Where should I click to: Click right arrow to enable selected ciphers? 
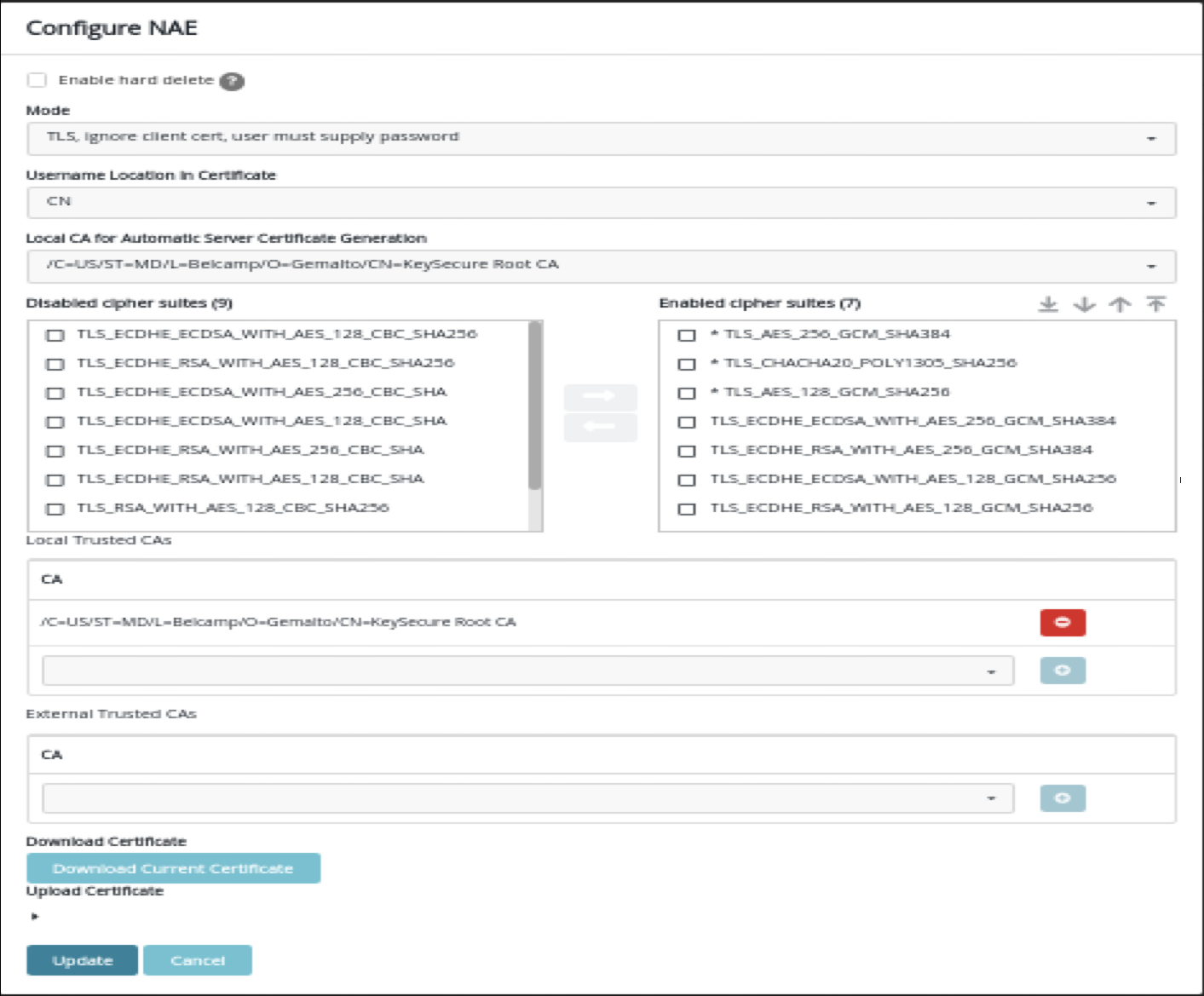coord(600,397)
